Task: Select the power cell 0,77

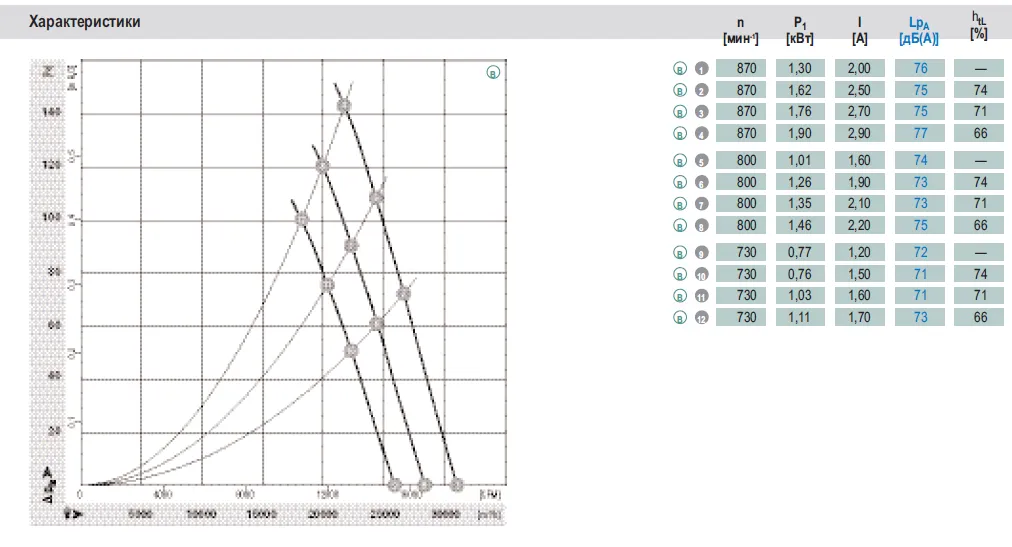Action: pos(800,253)
